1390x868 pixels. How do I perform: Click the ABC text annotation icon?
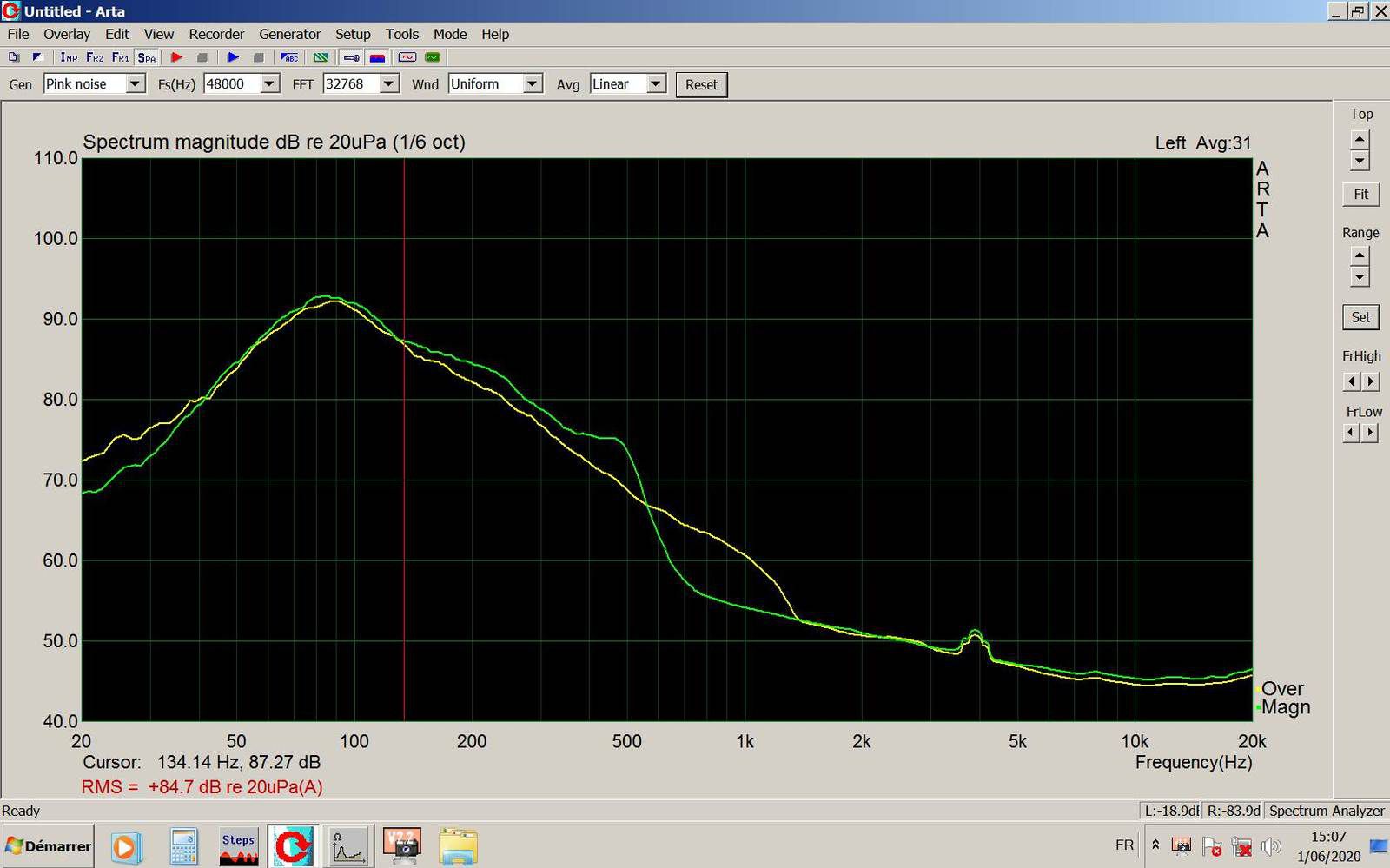coord(290,57)
